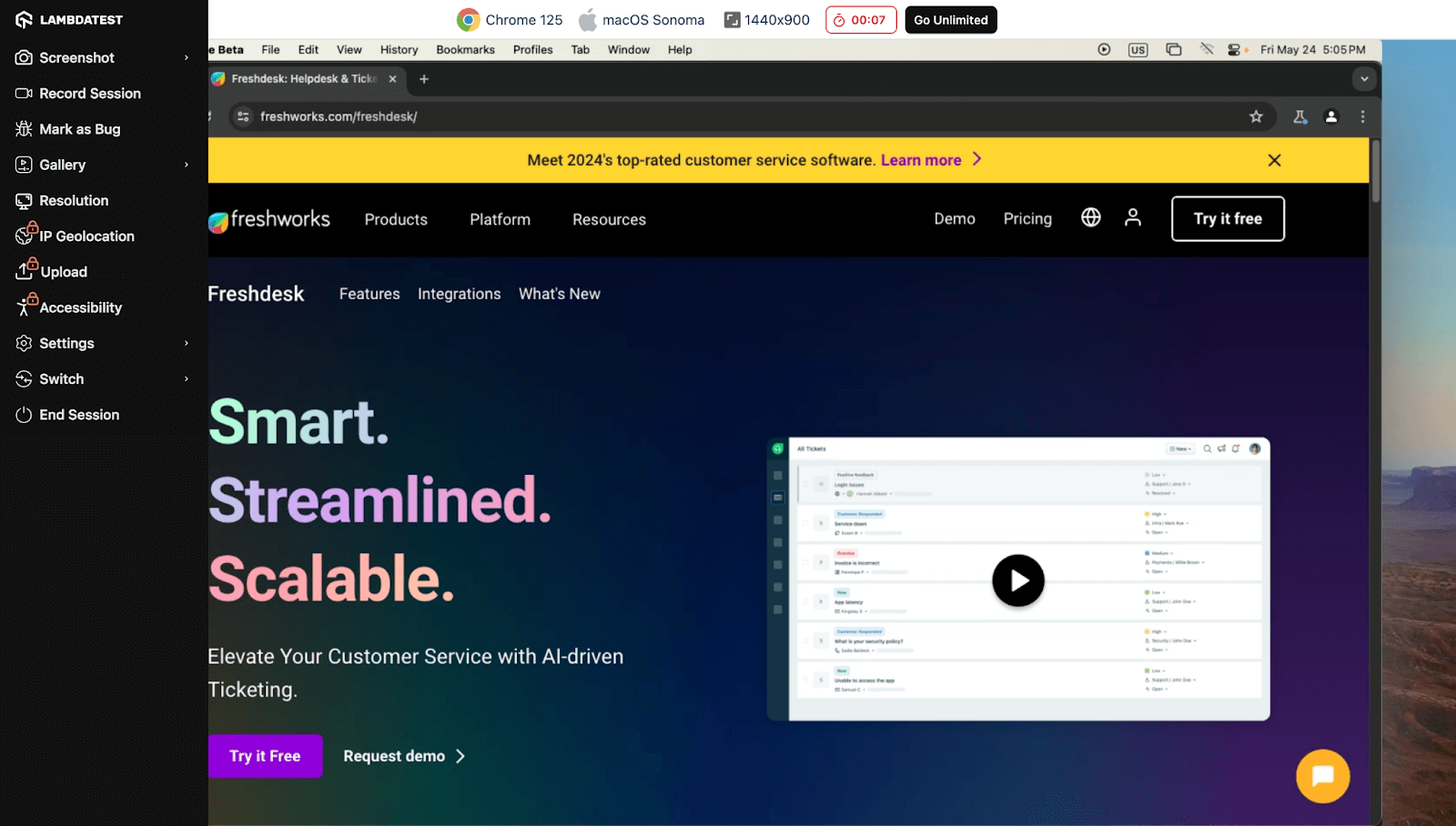1456x826 pixels.
Task: Open a new browser tab
Action: tap(424, 79)
